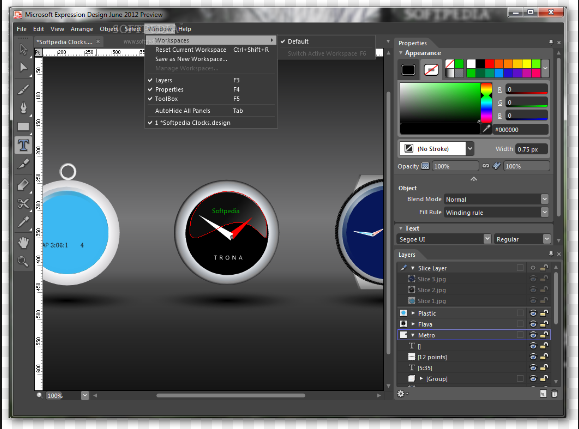Image resolution: width=579 pixels, height=429 pixels.
Task: Open the File menu
Action: pyautogui.click(x=21, y=29)
